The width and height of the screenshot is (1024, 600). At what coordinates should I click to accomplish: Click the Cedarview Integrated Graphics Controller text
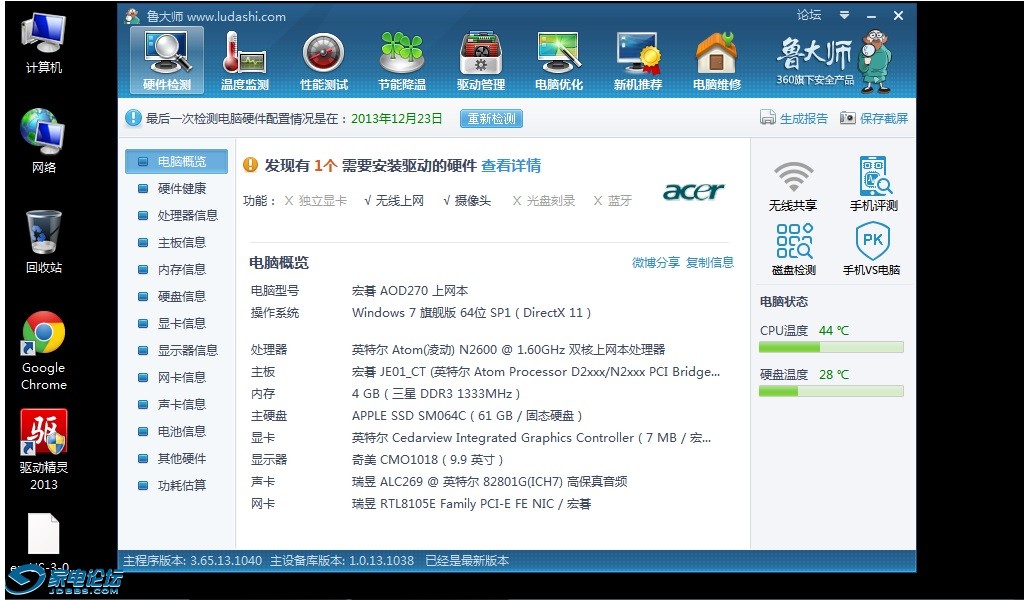[532, 438]
